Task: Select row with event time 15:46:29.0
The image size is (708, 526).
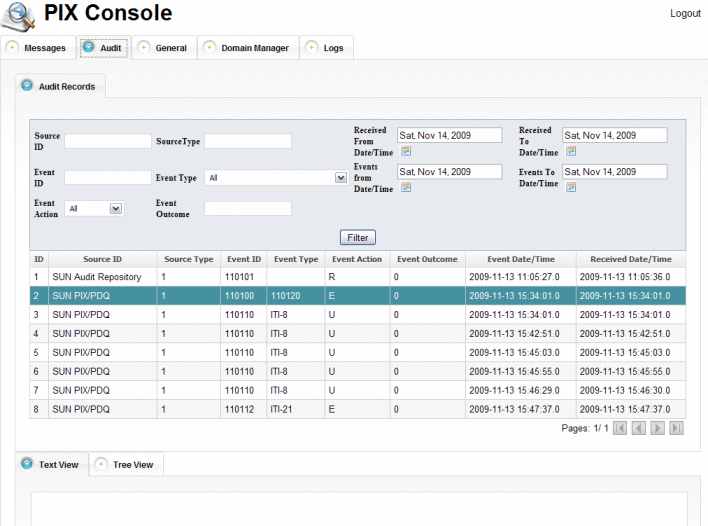Action: 358,391
